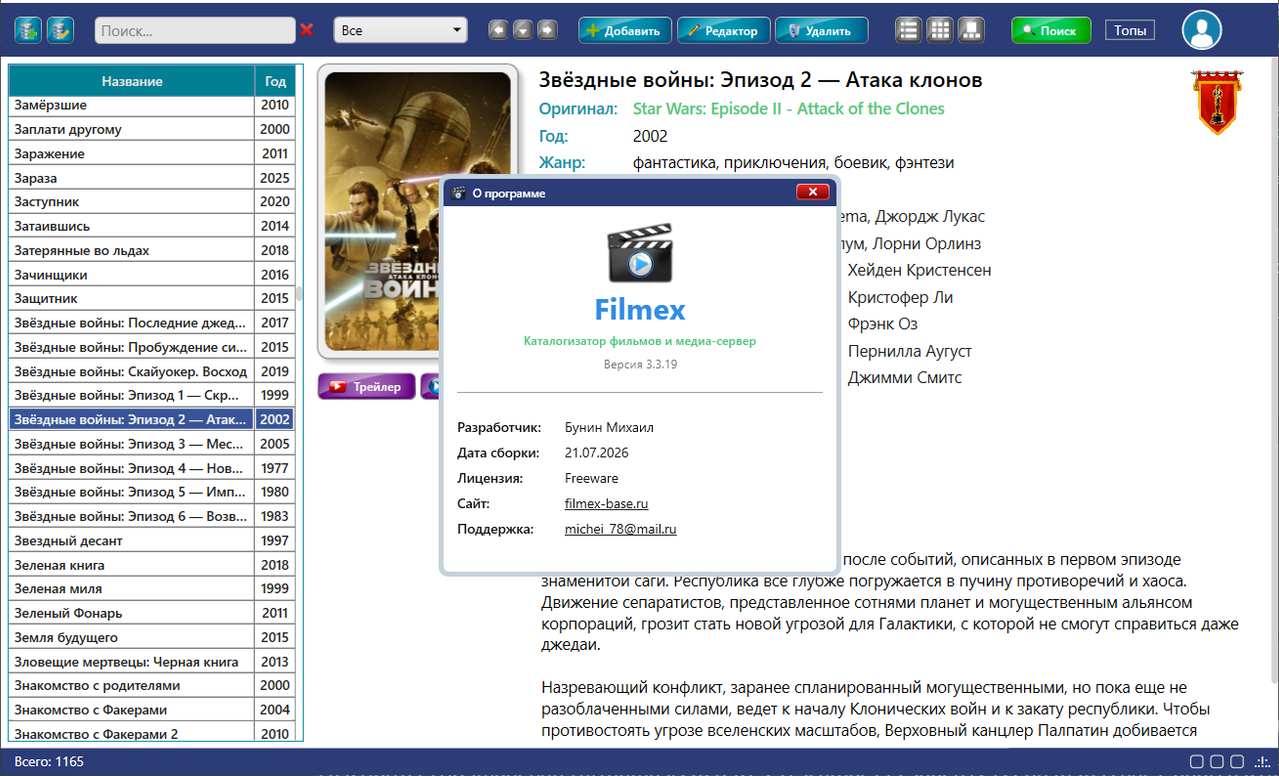The height and width of the screenshot is (776, 1279).
Task: Open the Все filter dropdown
Action: tap(400, 30)
